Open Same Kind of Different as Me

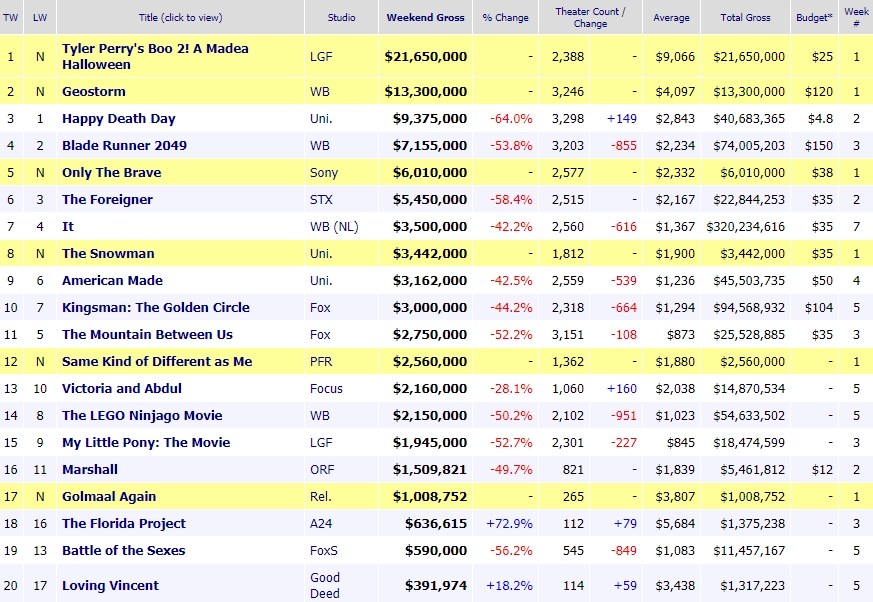157,361
